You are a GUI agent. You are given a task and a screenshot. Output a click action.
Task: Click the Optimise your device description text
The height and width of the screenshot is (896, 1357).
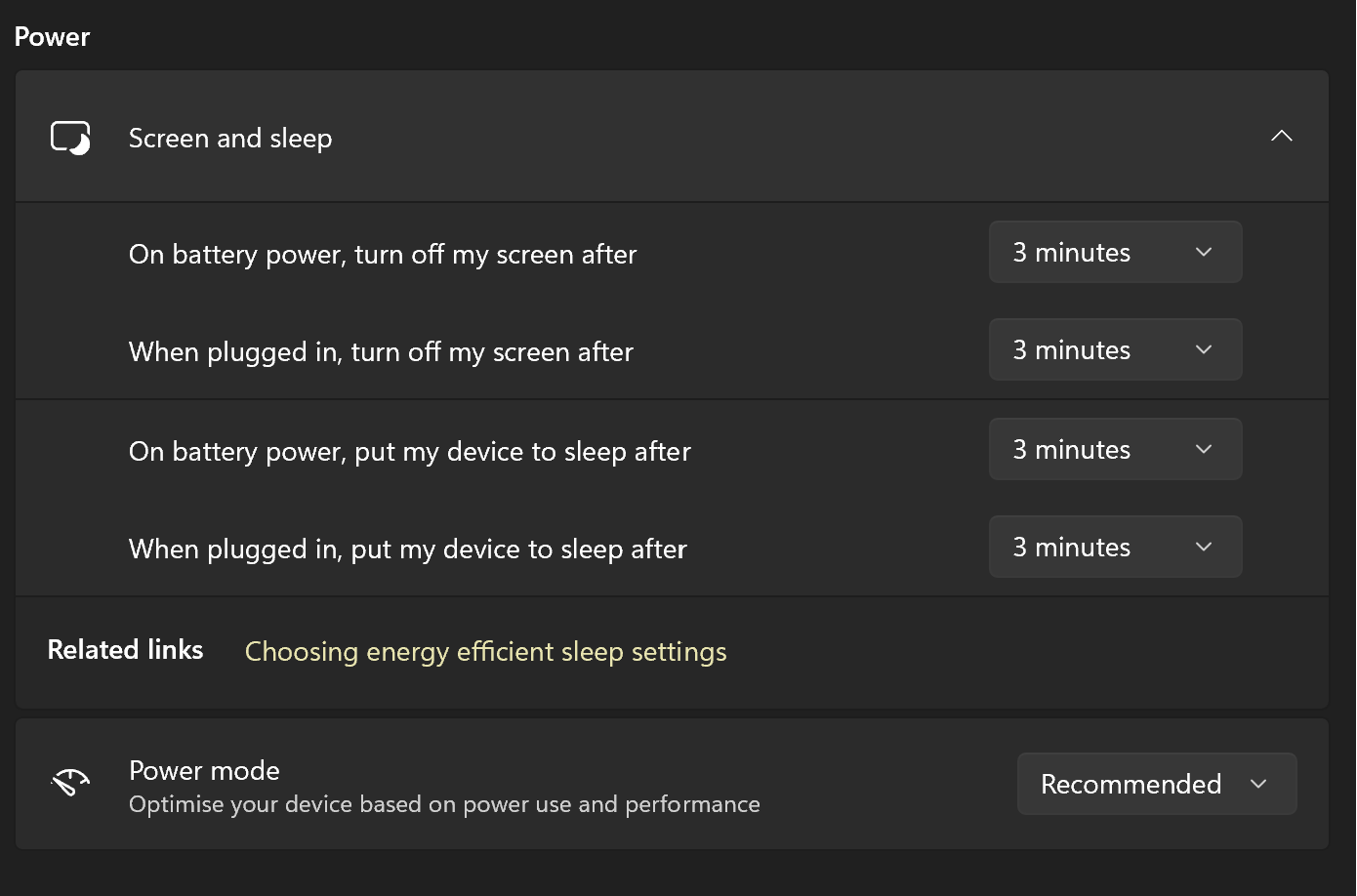444,804
